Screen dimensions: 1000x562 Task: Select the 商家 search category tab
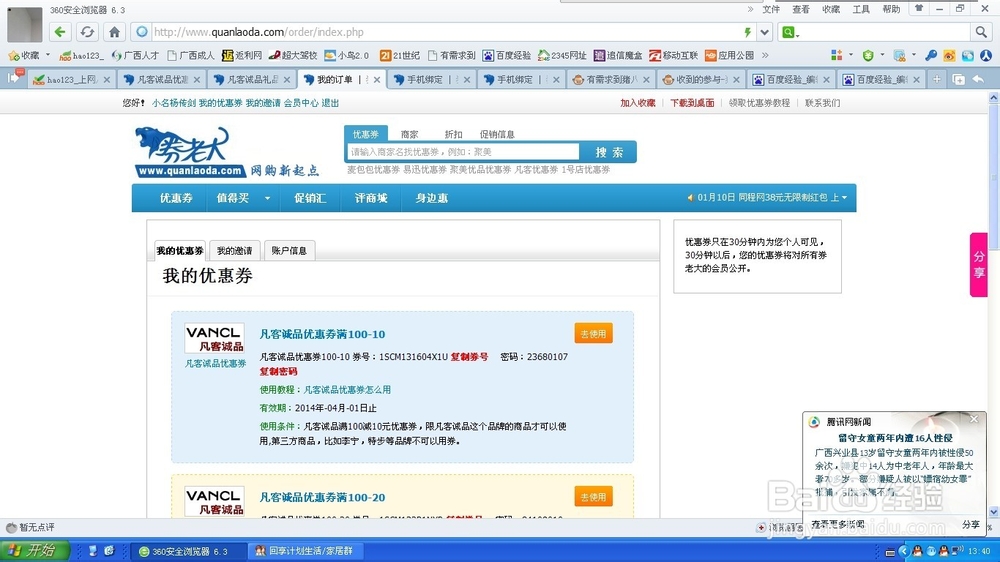coord(409,134)
